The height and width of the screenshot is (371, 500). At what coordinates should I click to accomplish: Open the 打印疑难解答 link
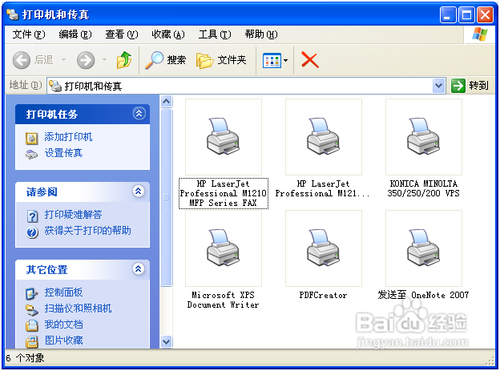[73, 215]
